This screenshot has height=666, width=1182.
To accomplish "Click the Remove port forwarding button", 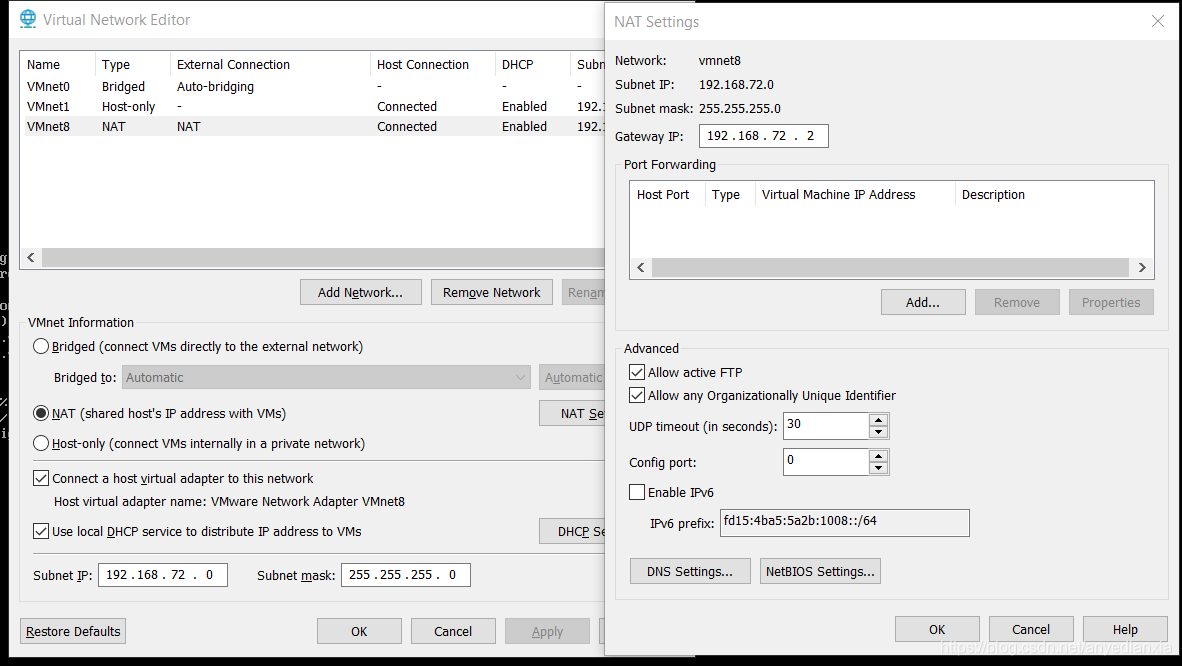I will click(1017, 302).
